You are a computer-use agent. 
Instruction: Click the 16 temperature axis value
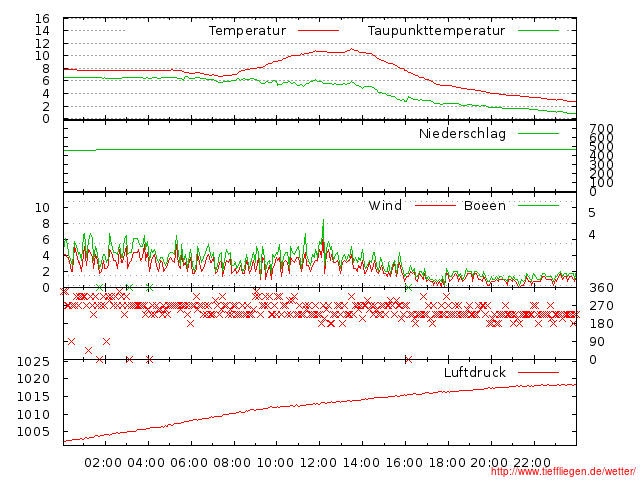tap(42, 19)
